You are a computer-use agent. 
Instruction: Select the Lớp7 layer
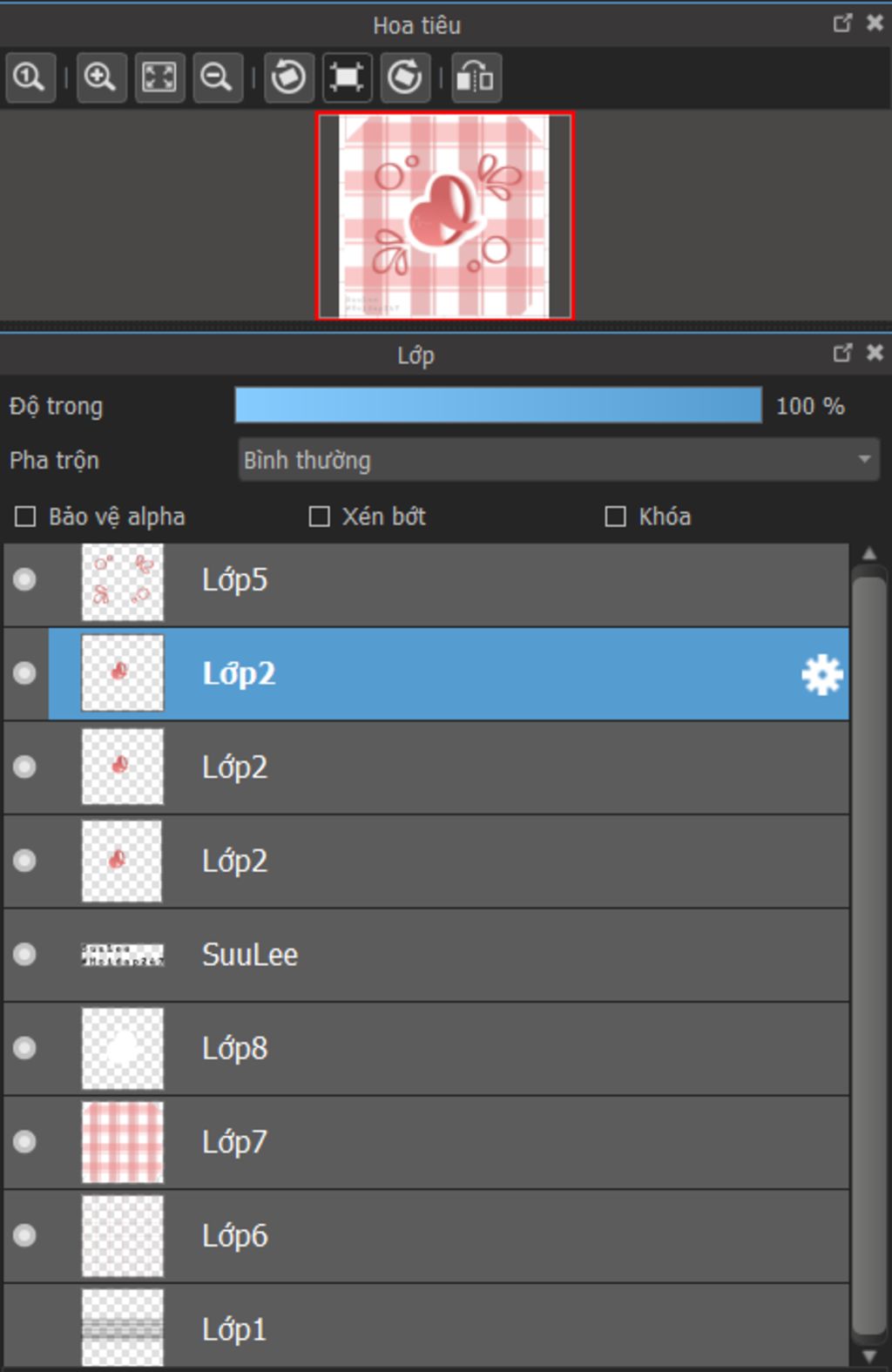[426, 1142]
